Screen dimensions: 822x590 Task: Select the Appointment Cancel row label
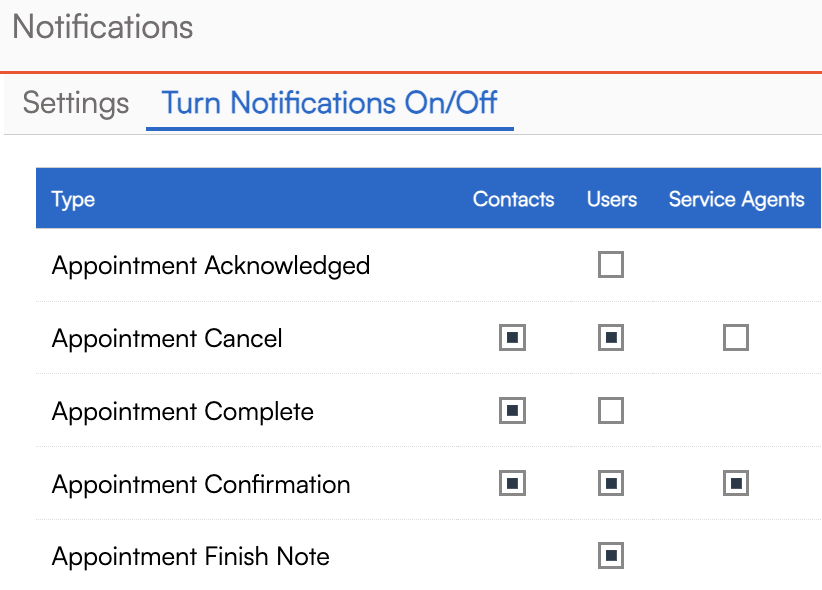click(x=167, y=339)
